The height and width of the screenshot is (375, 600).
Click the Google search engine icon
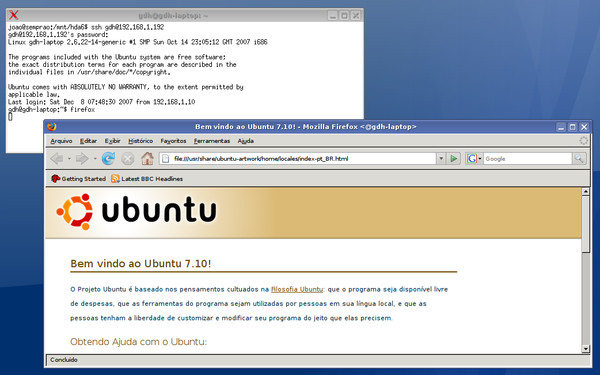point(472,158)
